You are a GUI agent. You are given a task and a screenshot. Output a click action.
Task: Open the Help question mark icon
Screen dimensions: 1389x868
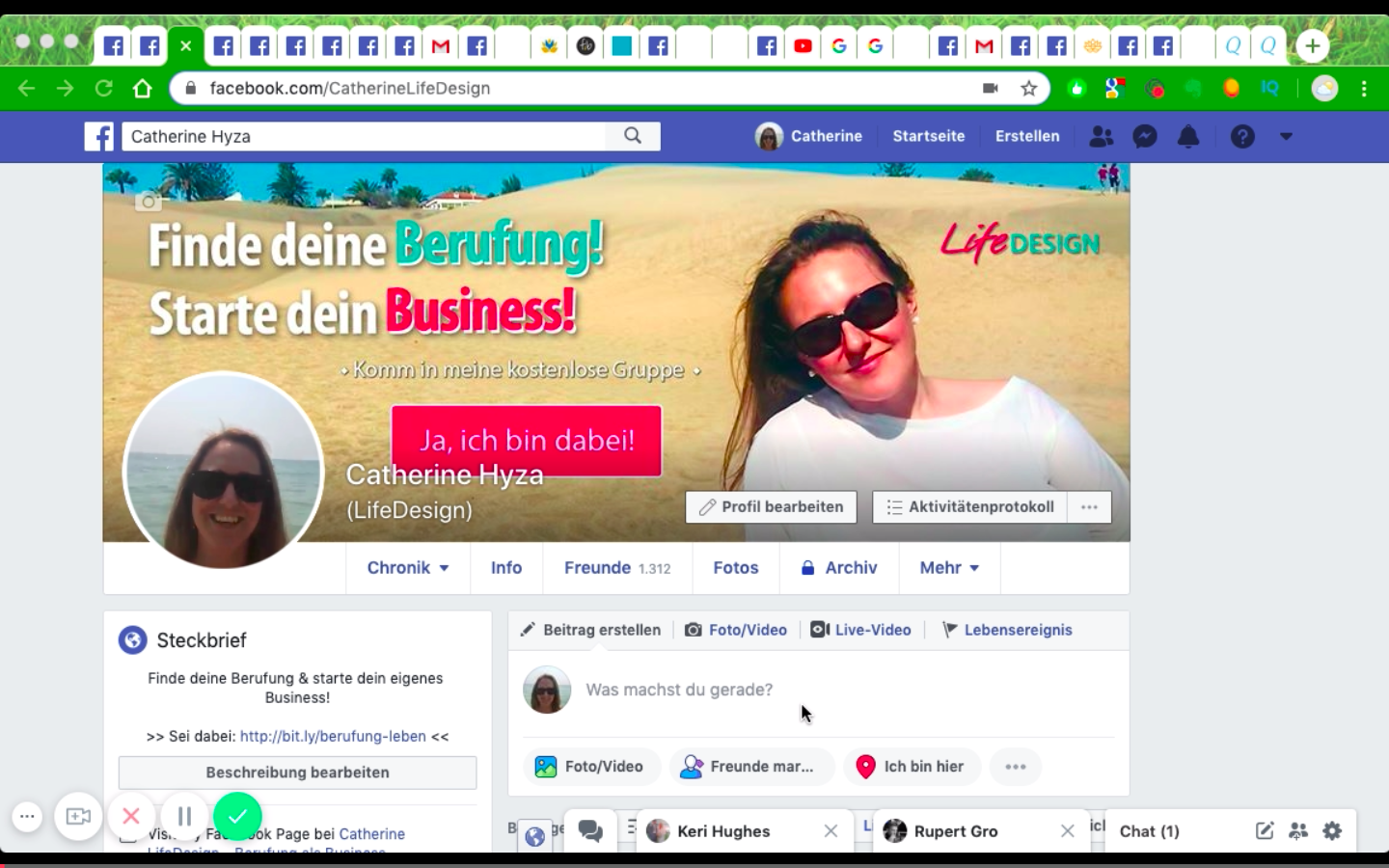point(1242,137)
